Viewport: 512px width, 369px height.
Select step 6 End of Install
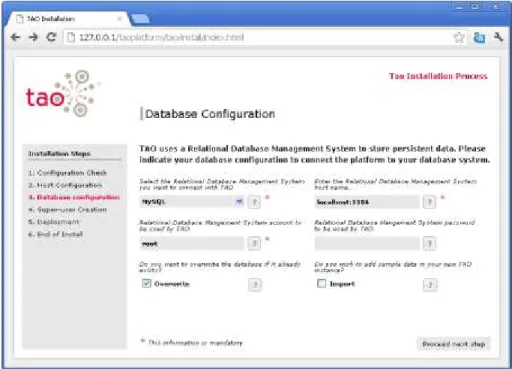tap(56, 234)
